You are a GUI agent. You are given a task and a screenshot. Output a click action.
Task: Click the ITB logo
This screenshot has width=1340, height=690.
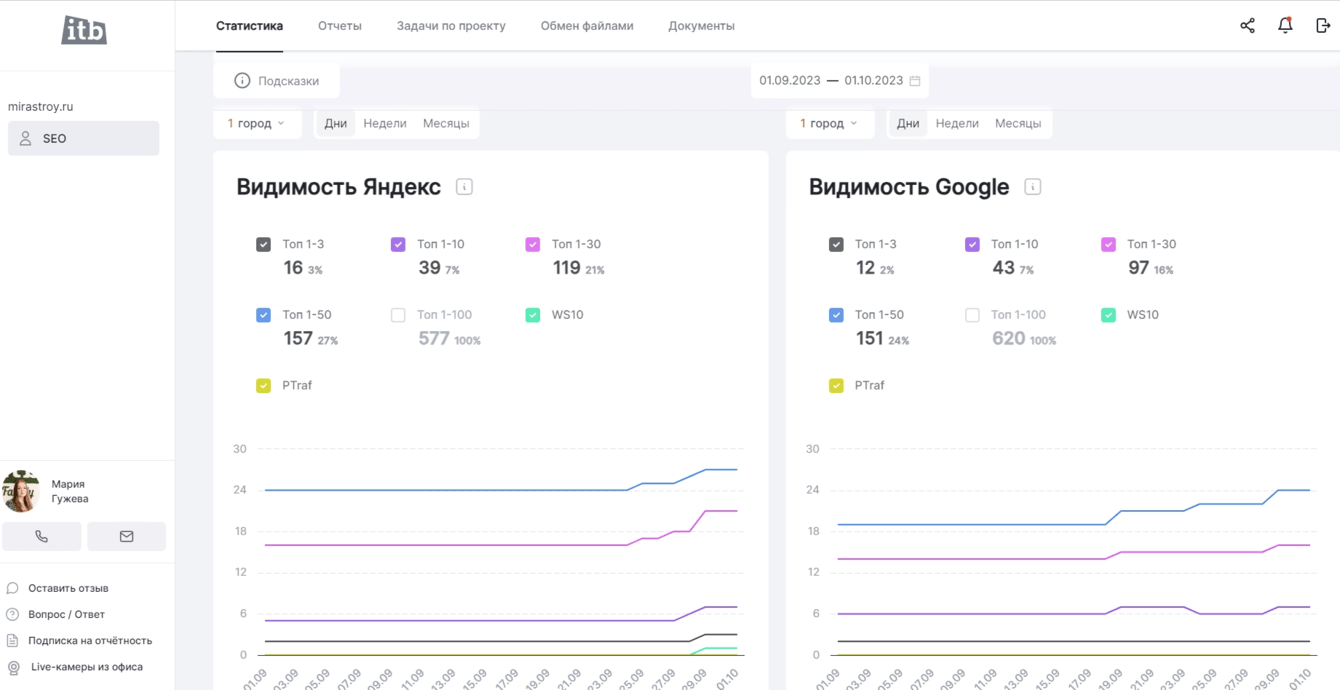84,31
